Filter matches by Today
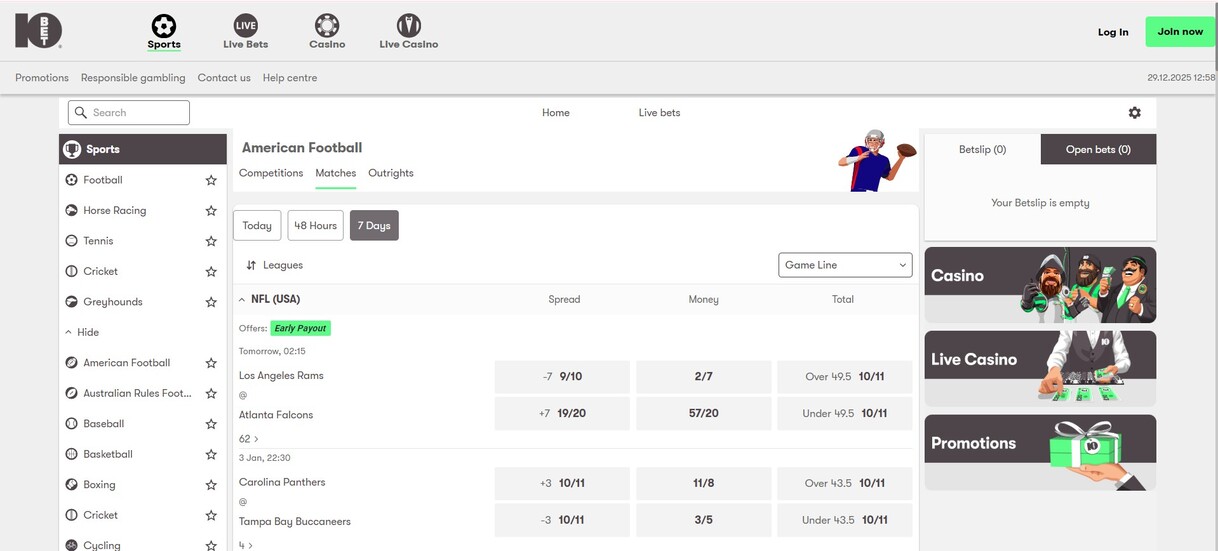This screenshot has height=551, width=1218. tap(257, 225)
